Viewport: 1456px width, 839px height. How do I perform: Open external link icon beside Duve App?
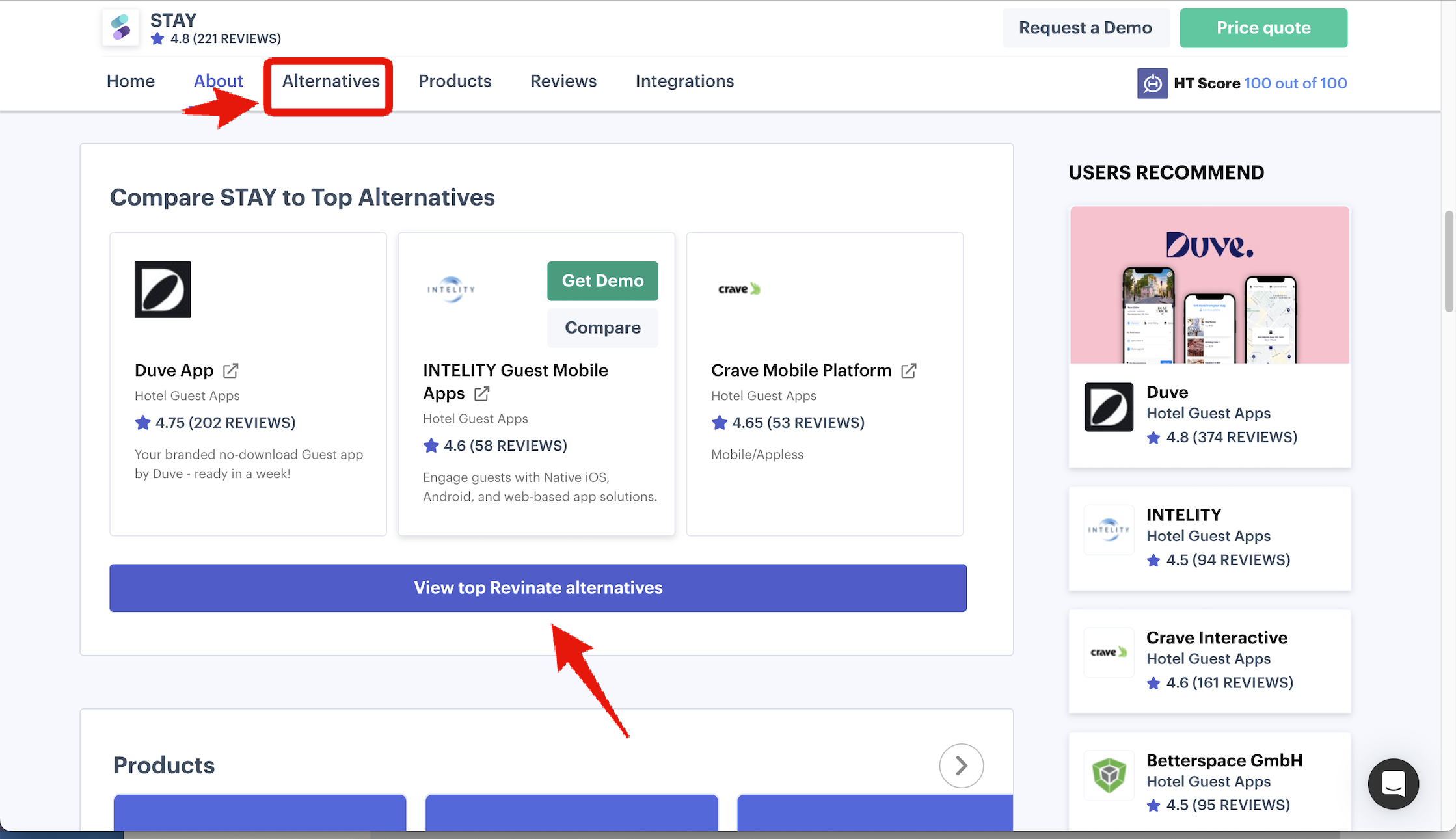[230, 371]
